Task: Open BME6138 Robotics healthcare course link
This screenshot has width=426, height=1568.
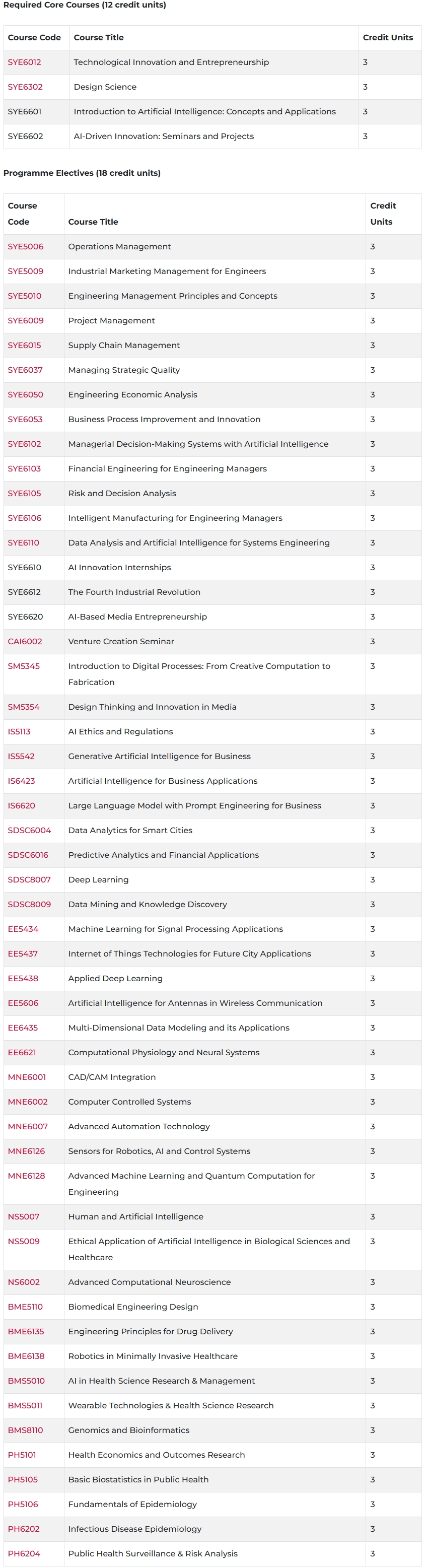Action: click(26, 1356)
